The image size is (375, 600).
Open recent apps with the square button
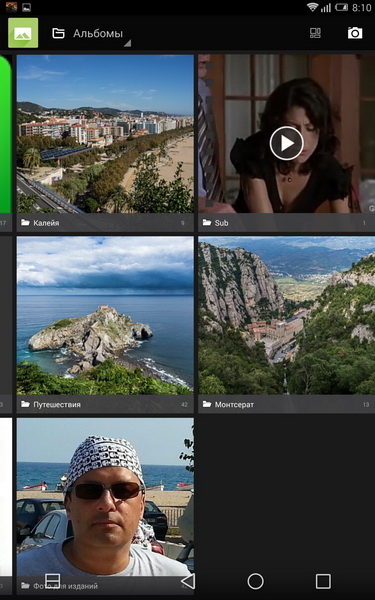pos(323,581)
